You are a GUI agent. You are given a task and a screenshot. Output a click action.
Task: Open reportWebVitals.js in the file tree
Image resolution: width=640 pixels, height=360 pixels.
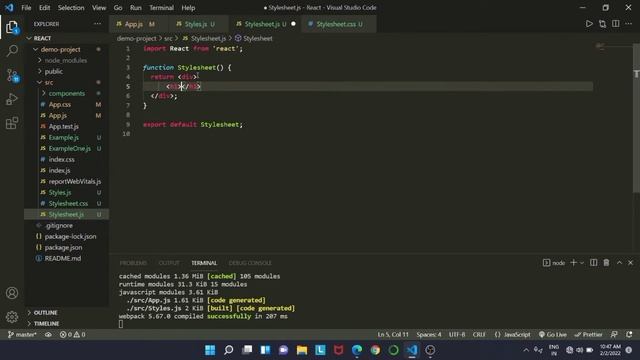pos(67,182)
